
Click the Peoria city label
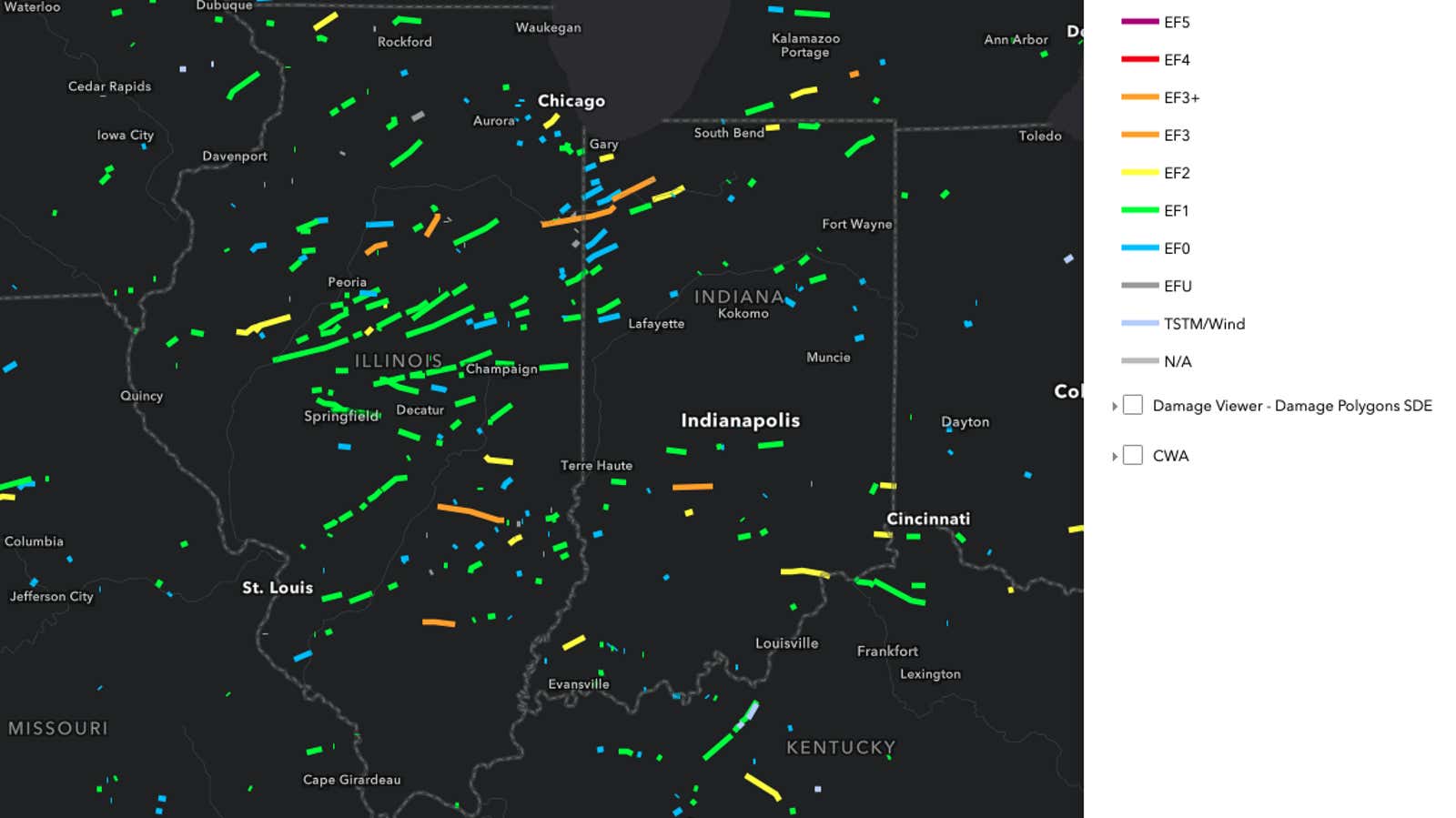tap(348, 282)
